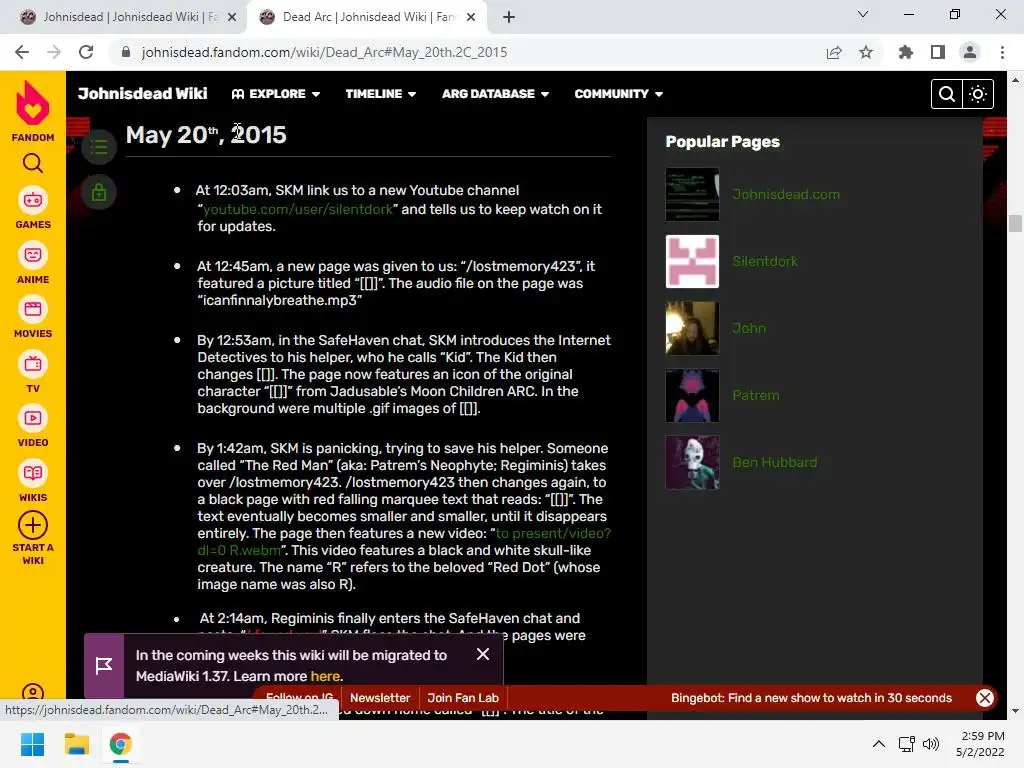Share this page from the address bar

click(834, 52)
